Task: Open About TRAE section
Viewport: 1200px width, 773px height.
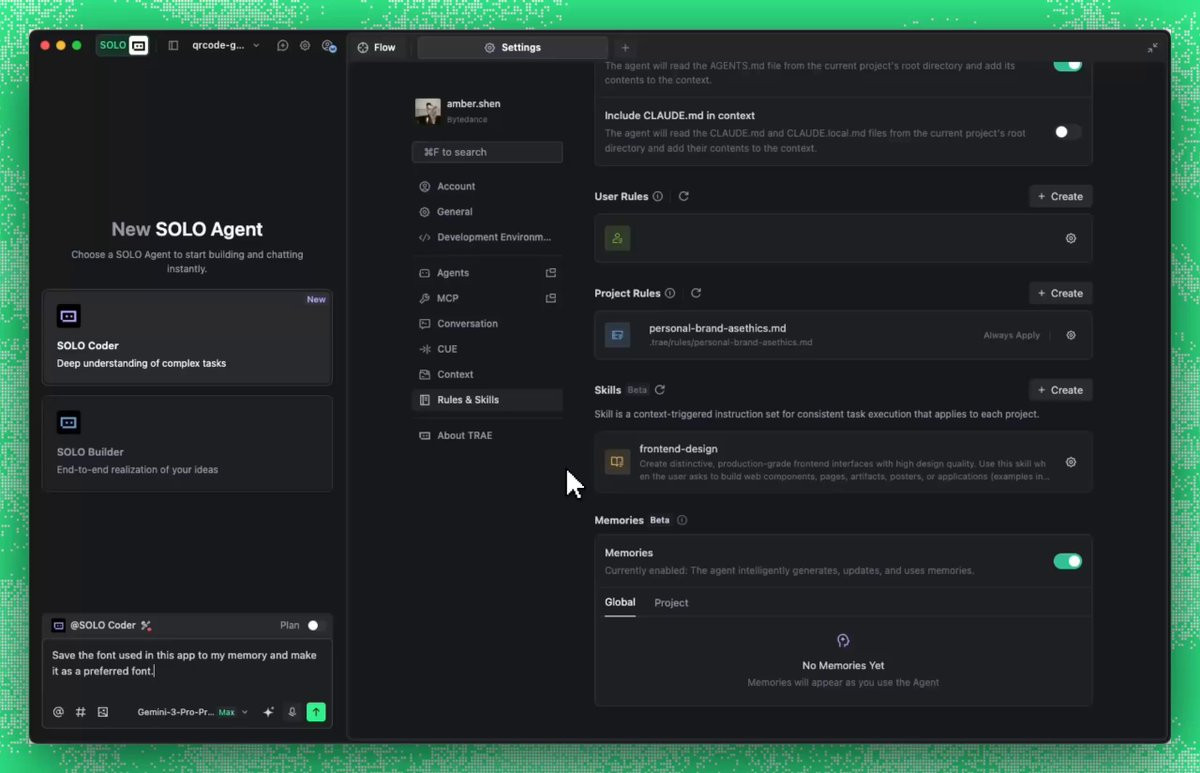Action: [487, 435]
